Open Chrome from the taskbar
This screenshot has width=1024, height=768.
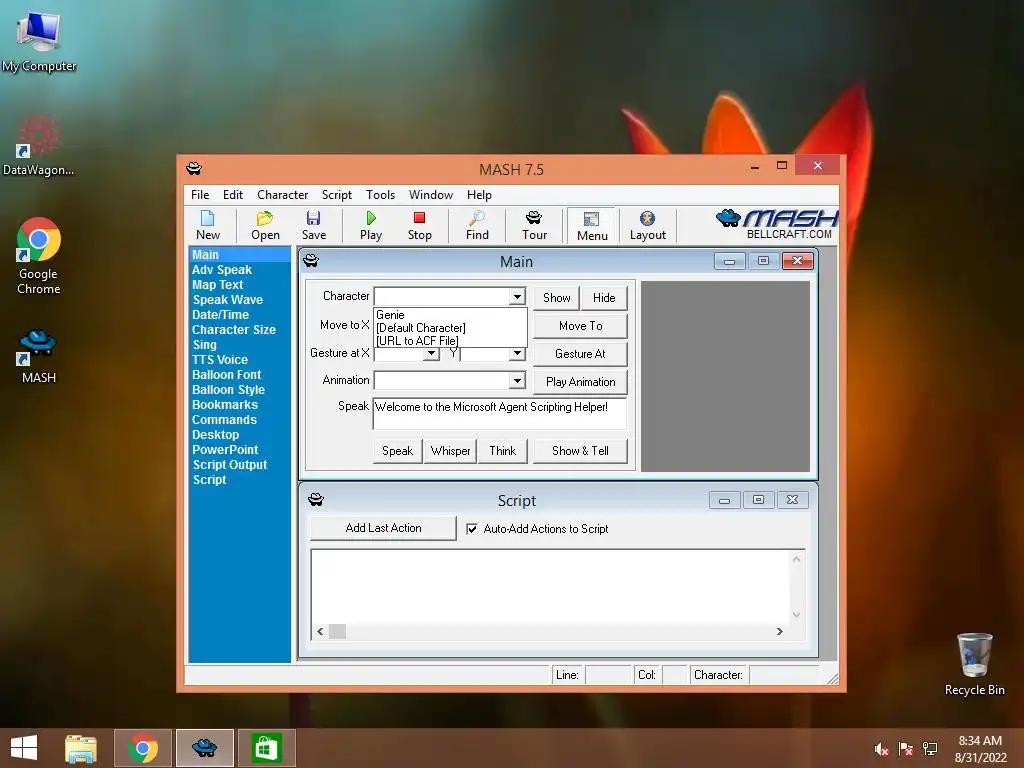[143, 748]
